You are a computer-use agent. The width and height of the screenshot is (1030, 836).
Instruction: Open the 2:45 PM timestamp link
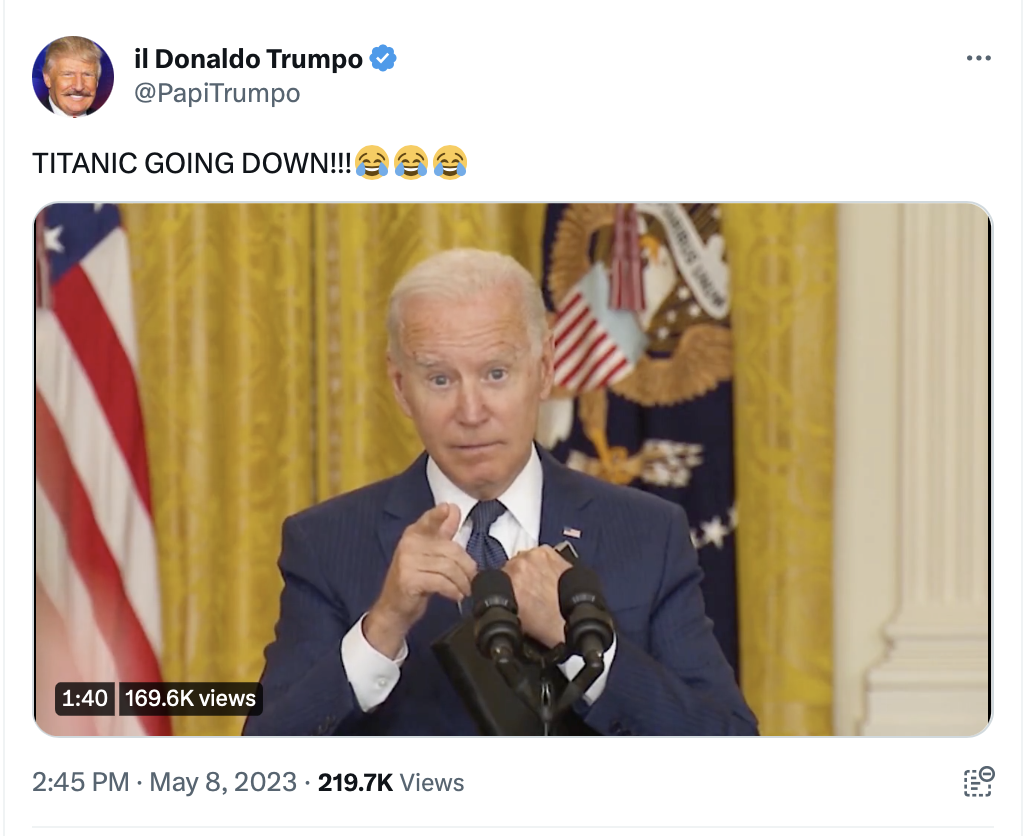pos(81,782)
